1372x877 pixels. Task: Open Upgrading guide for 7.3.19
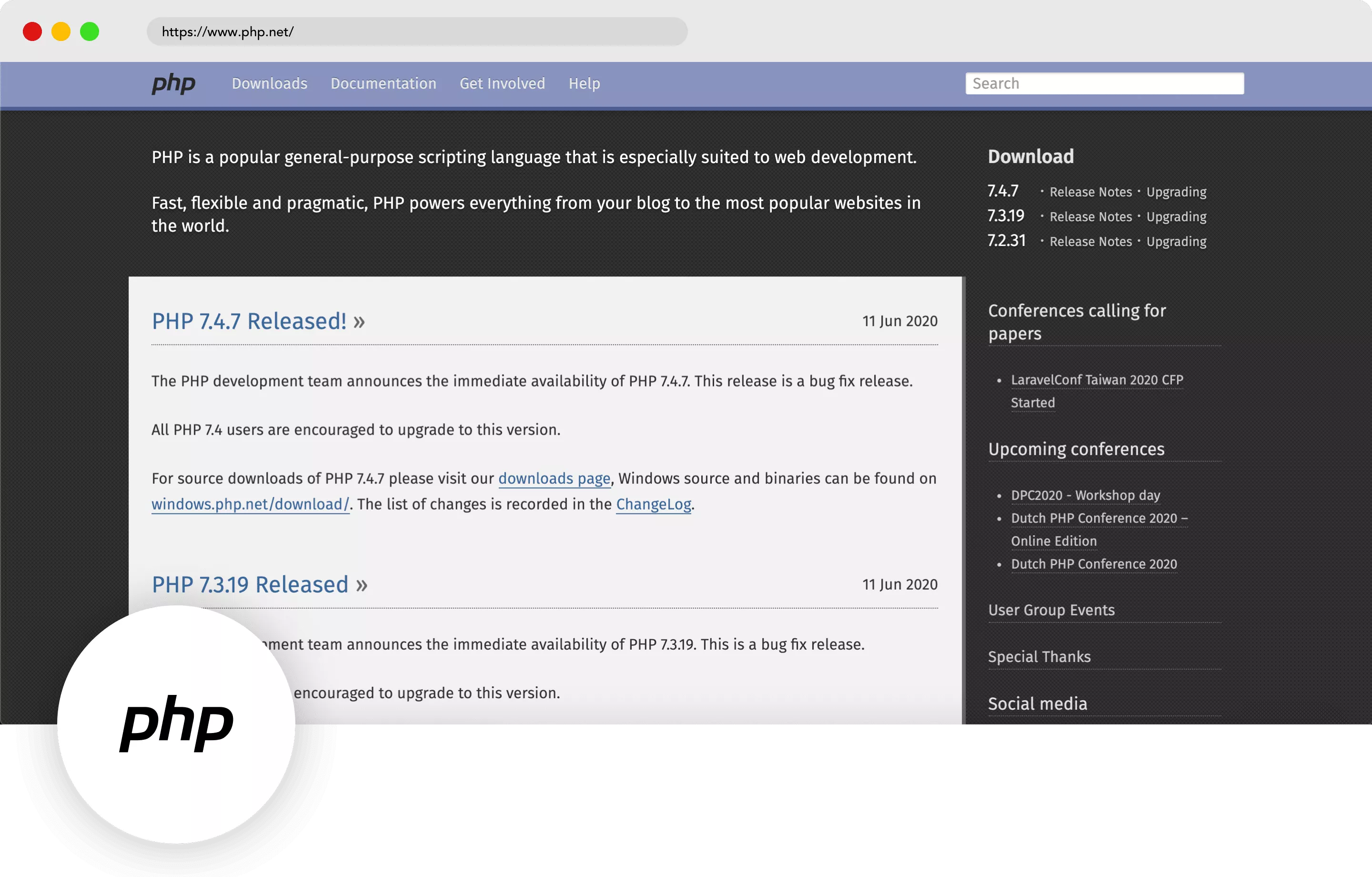pos(1176,217)
